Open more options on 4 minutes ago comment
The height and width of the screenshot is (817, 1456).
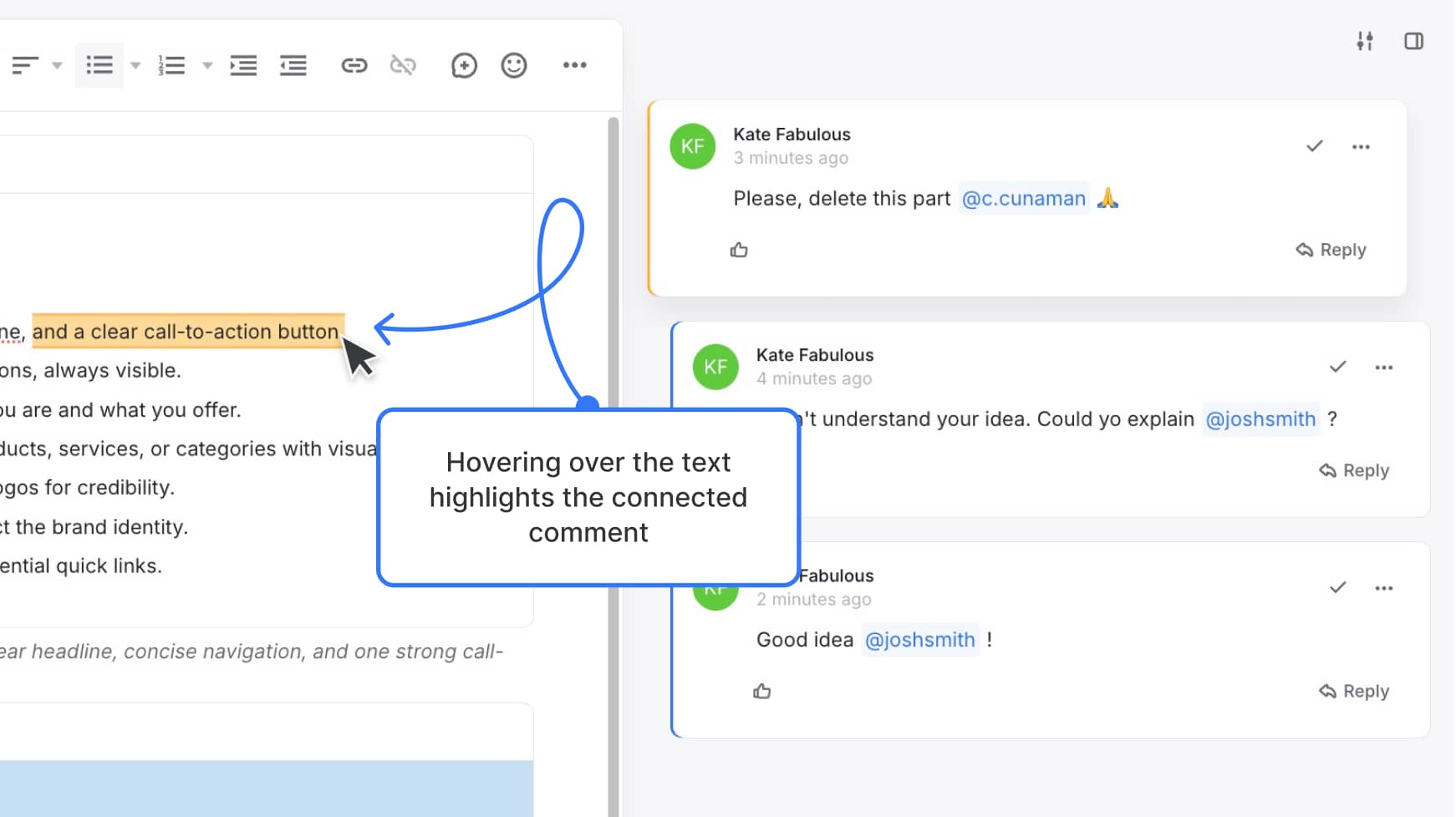1384,368
